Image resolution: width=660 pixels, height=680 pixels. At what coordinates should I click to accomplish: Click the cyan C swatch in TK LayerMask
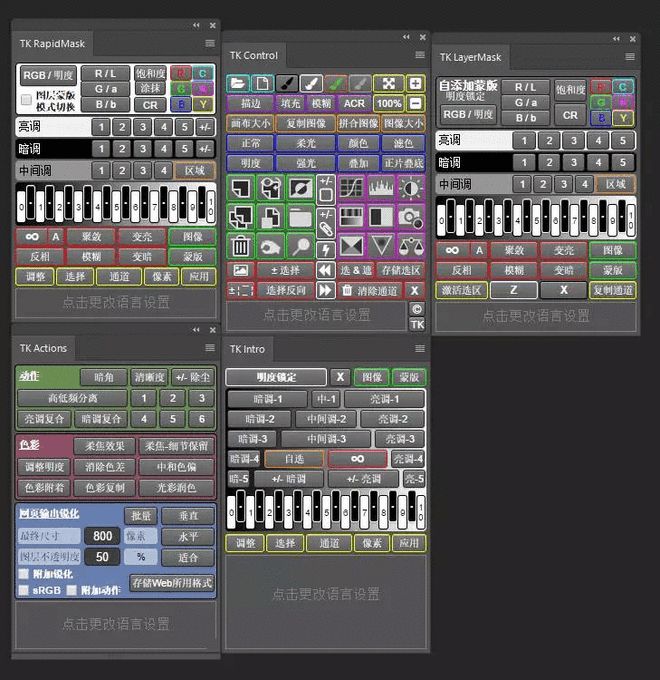(622, 87)
